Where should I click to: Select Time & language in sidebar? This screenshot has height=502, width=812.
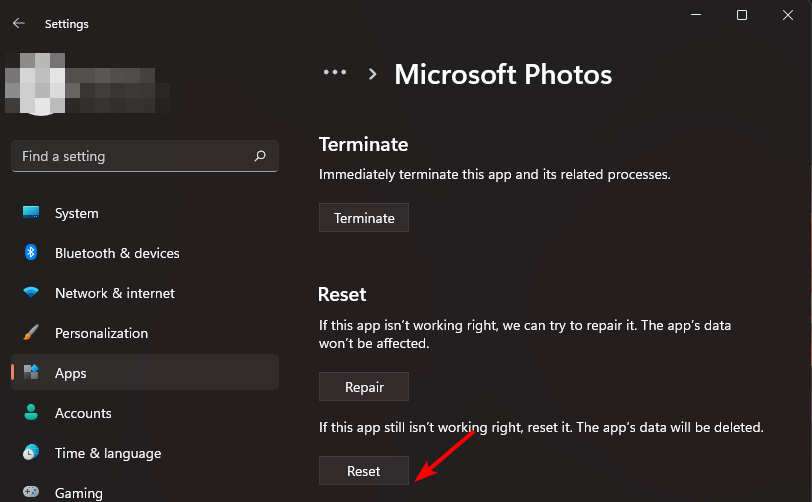tap(108, 453)
